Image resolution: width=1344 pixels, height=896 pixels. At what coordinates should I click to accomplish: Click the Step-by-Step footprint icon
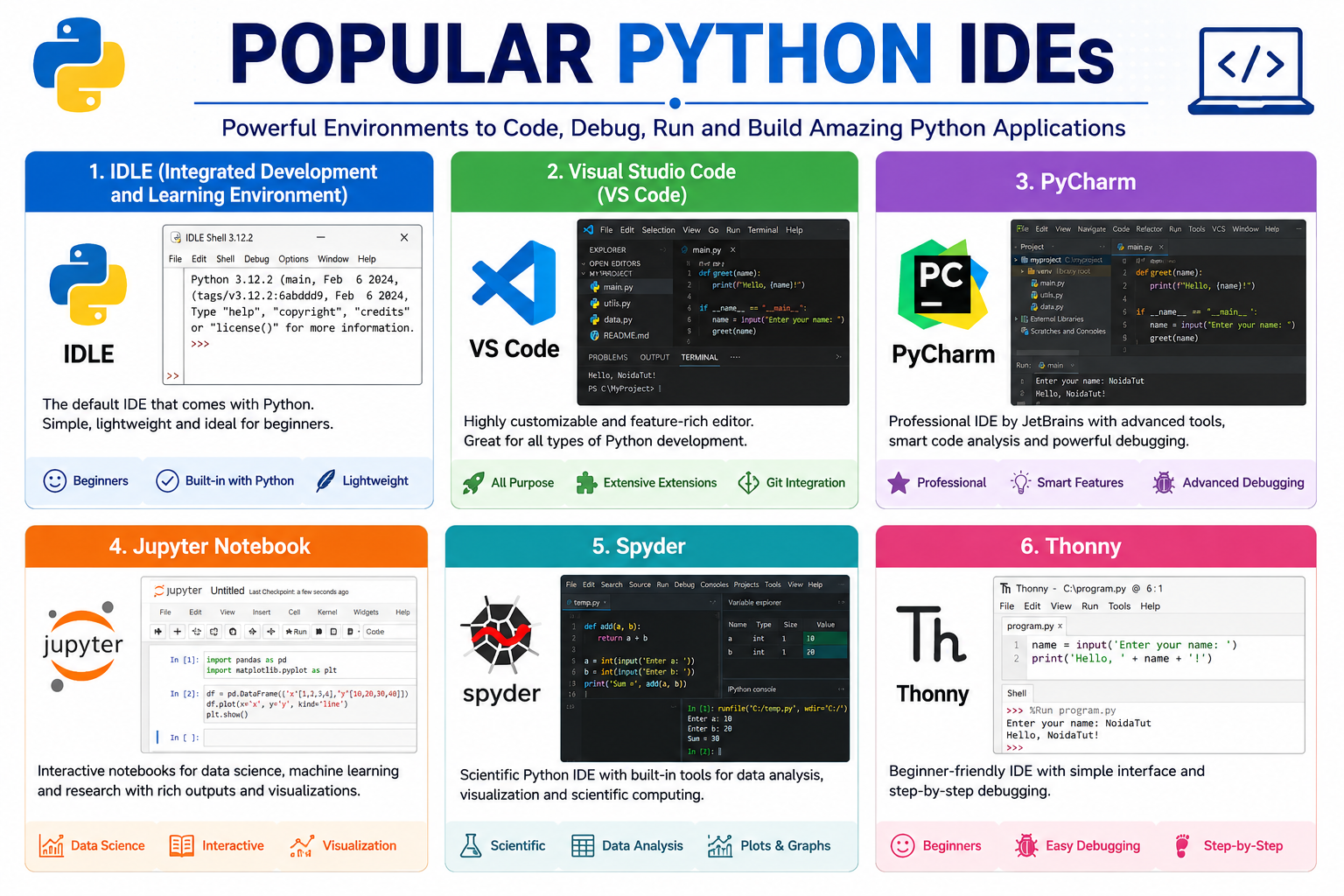[x=1182, y=845]
